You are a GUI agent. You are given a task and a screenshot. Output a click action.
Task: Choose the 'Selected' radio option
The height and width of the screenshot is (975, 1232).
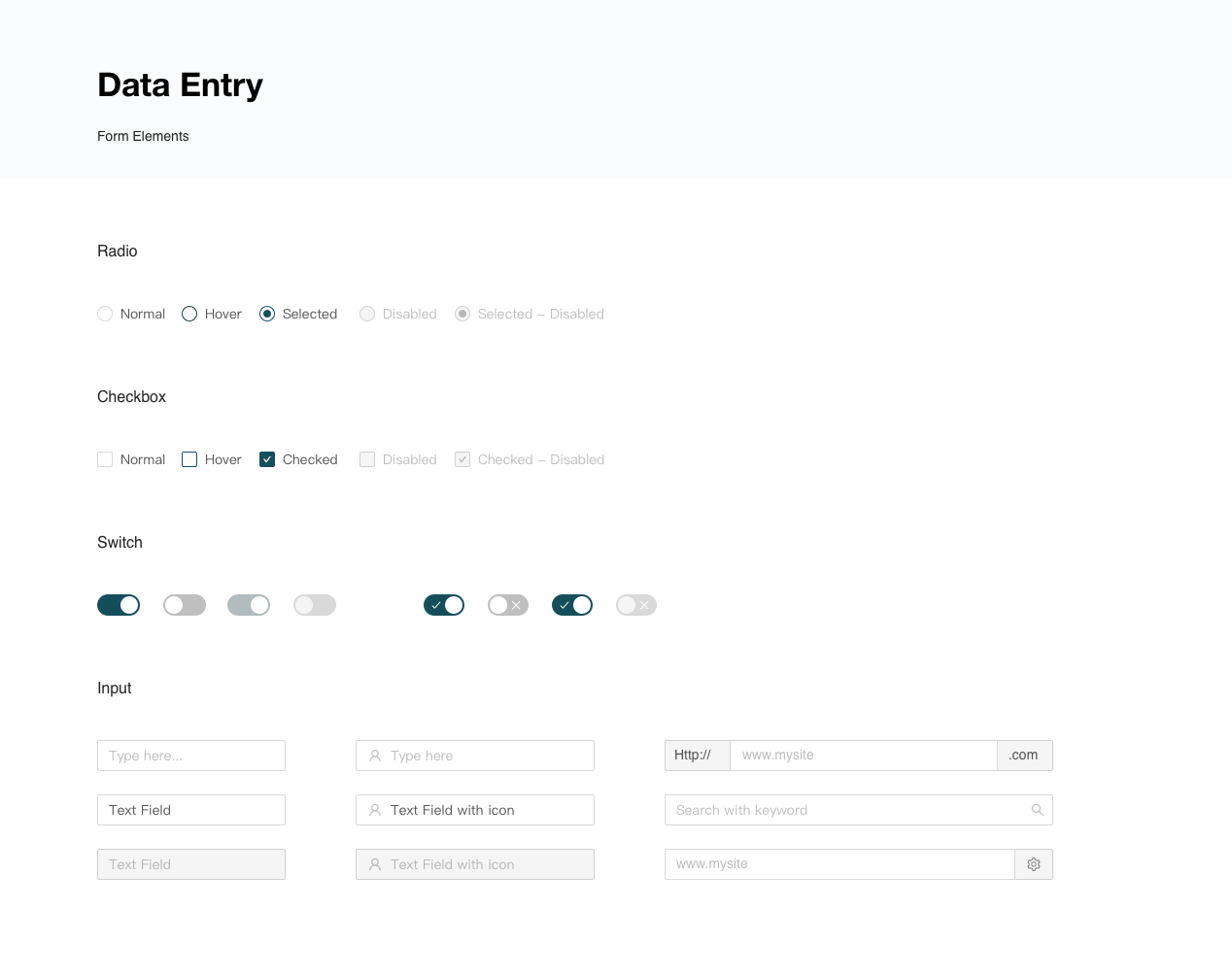pyautogui.click(x=267, y=314)
